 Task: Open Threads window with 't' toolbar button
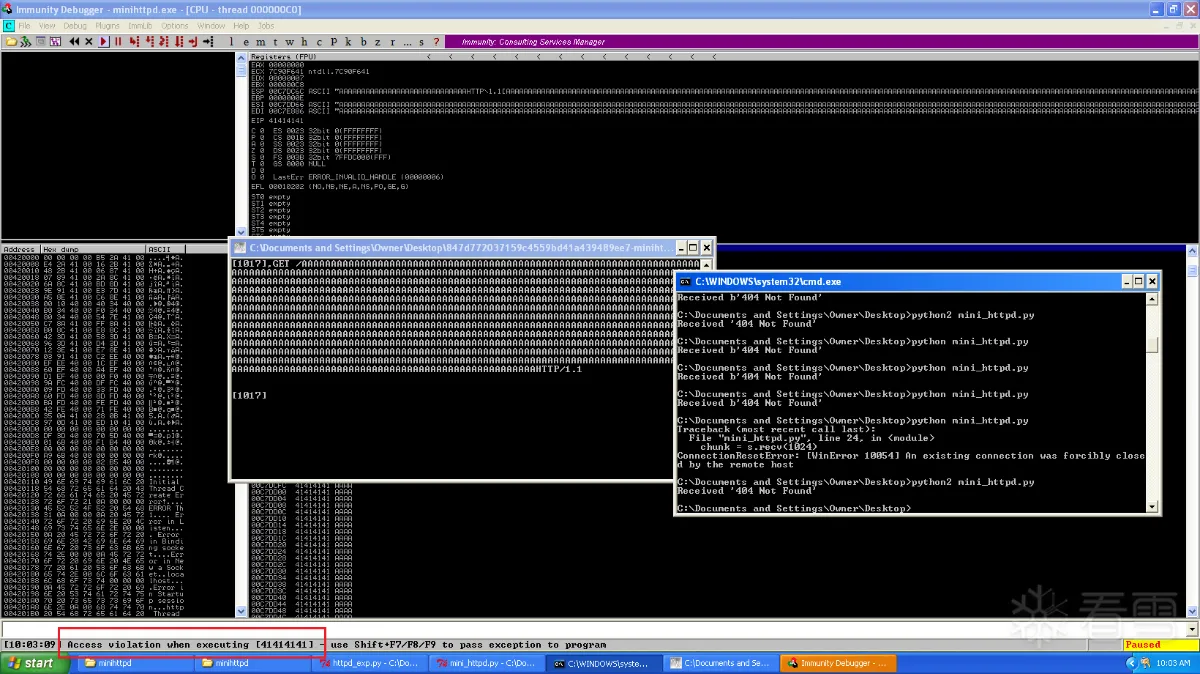[275, 41]
